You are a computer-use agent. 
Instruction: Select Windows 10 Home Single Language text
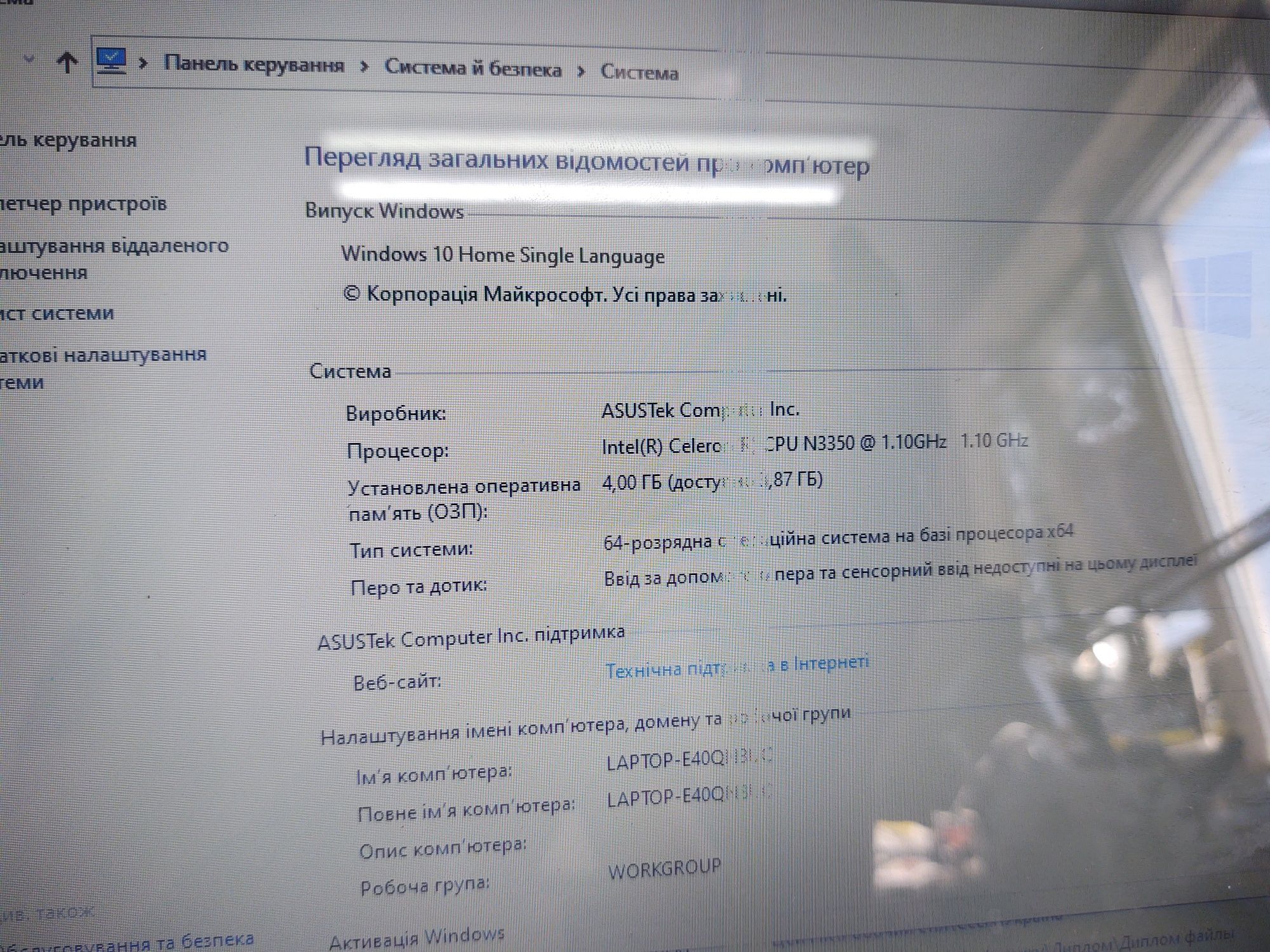503,255
